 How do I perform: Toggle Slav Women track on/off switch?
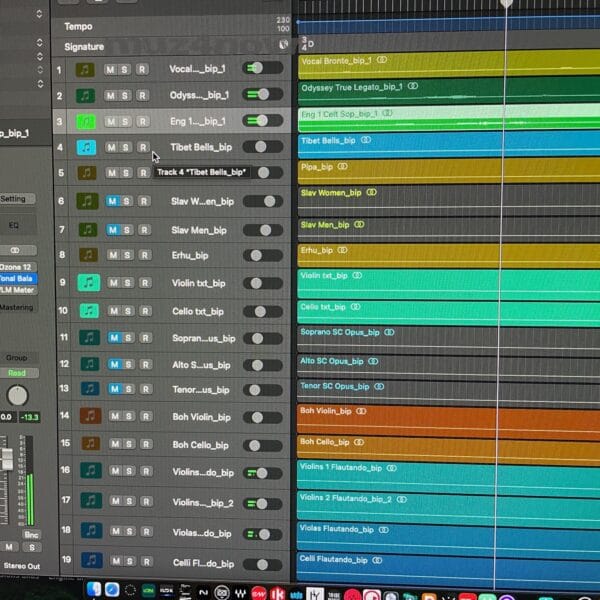coord(263,201)
